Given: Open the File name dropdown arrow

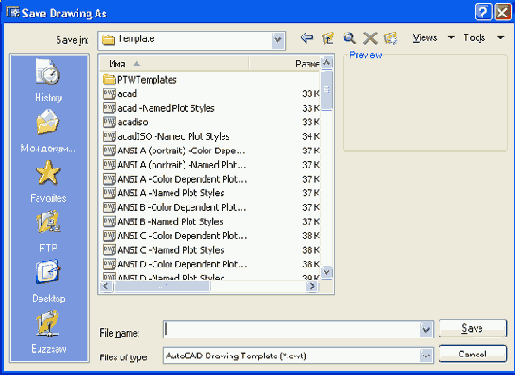Looking at the screenshot, I should (x=426, y=330).
